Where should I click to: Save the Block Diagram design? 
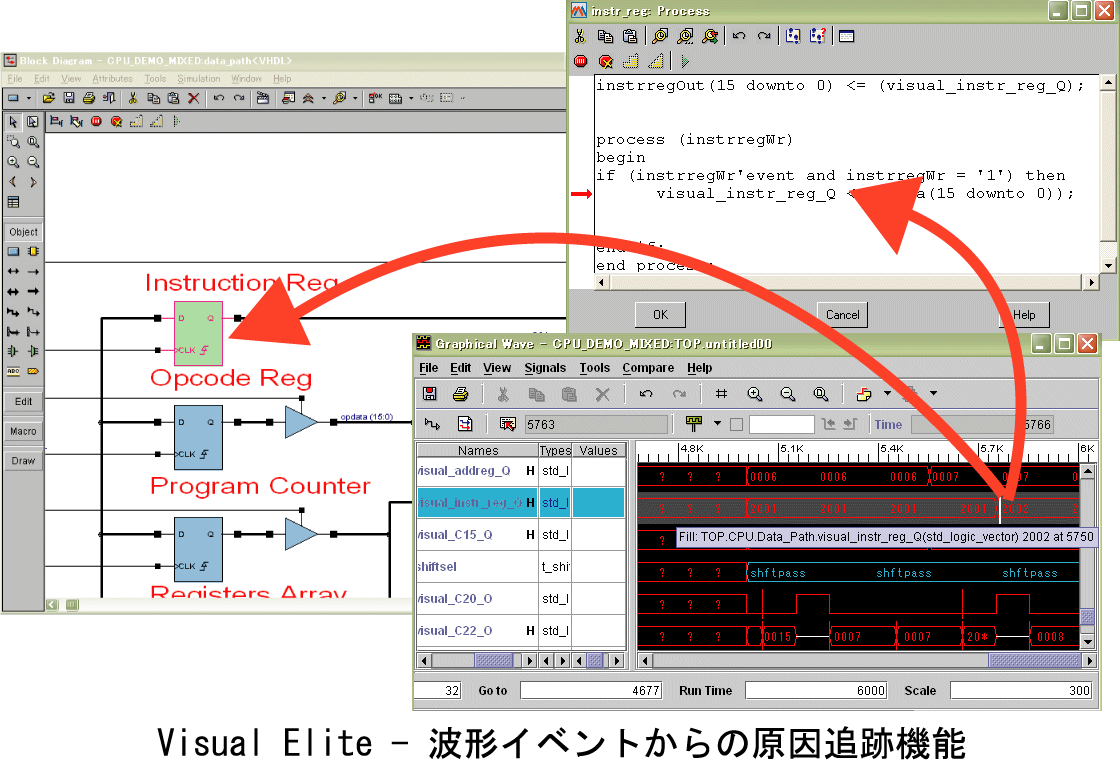69,98
